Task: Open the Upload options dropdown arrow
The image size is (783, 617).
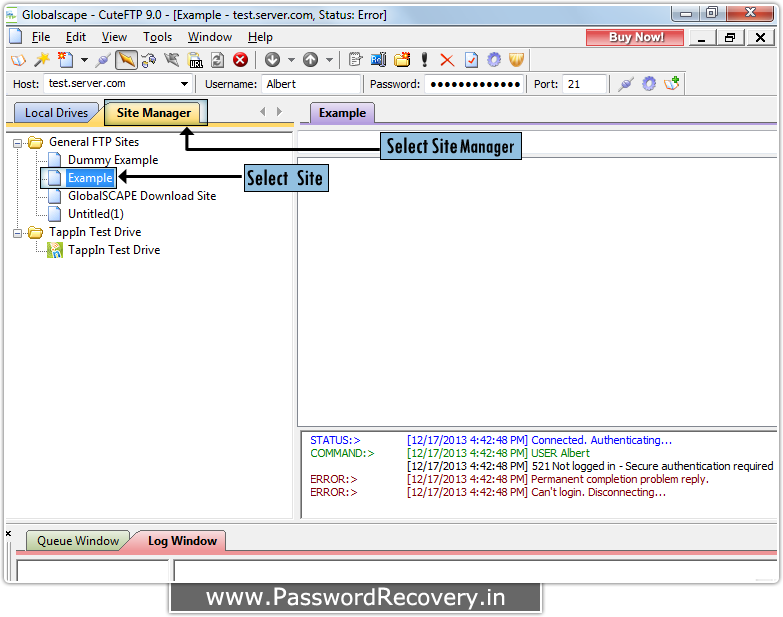Action: click(x=330, y=60)
